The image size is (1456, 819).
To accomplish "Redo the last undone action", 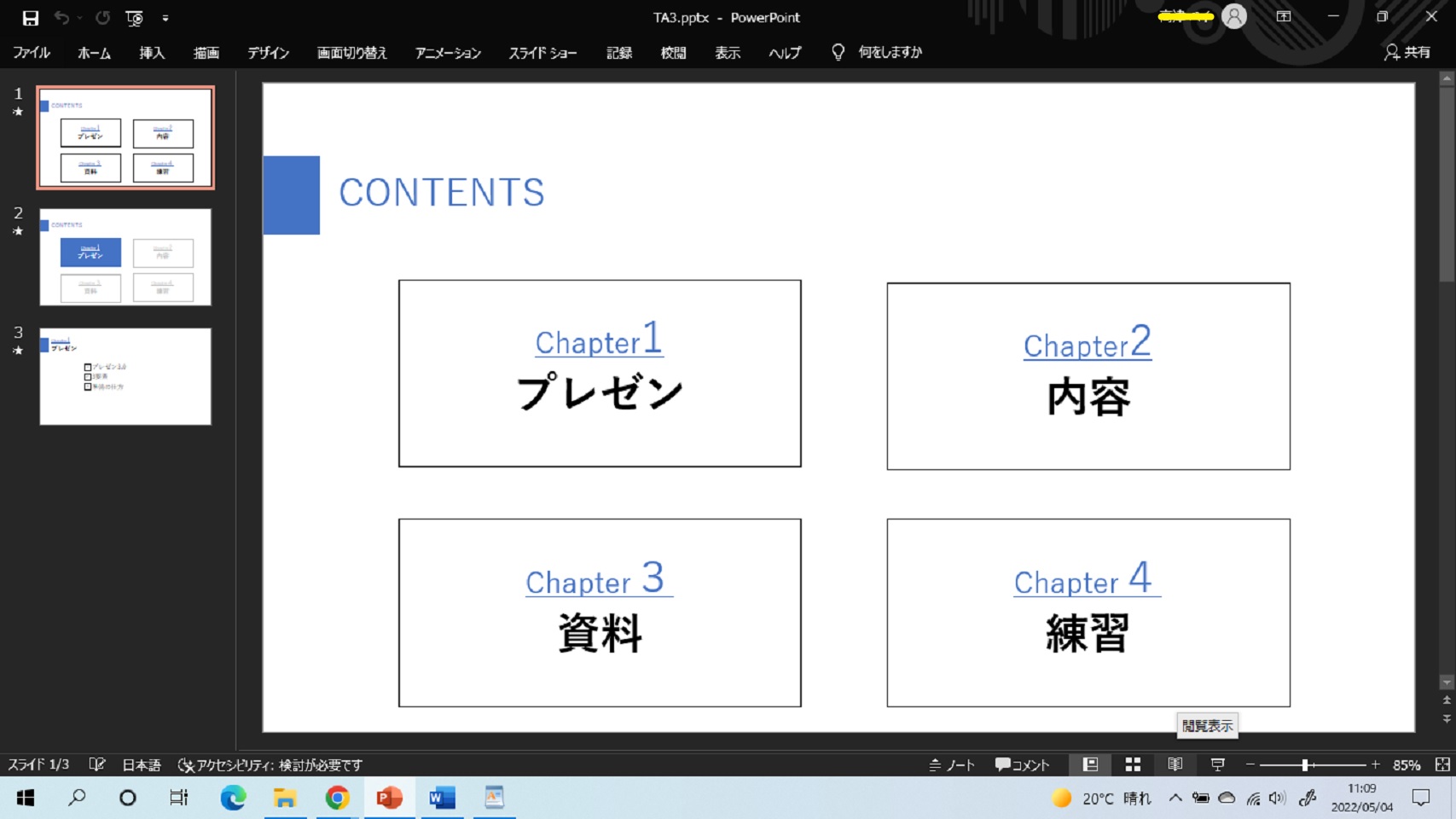I will click(x=103, y=18).
